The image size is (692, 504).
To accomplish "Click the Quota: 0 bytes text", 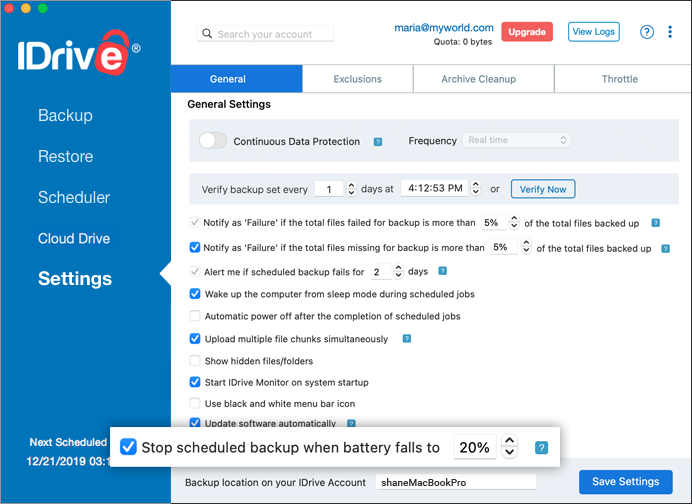I will [463, 42].
